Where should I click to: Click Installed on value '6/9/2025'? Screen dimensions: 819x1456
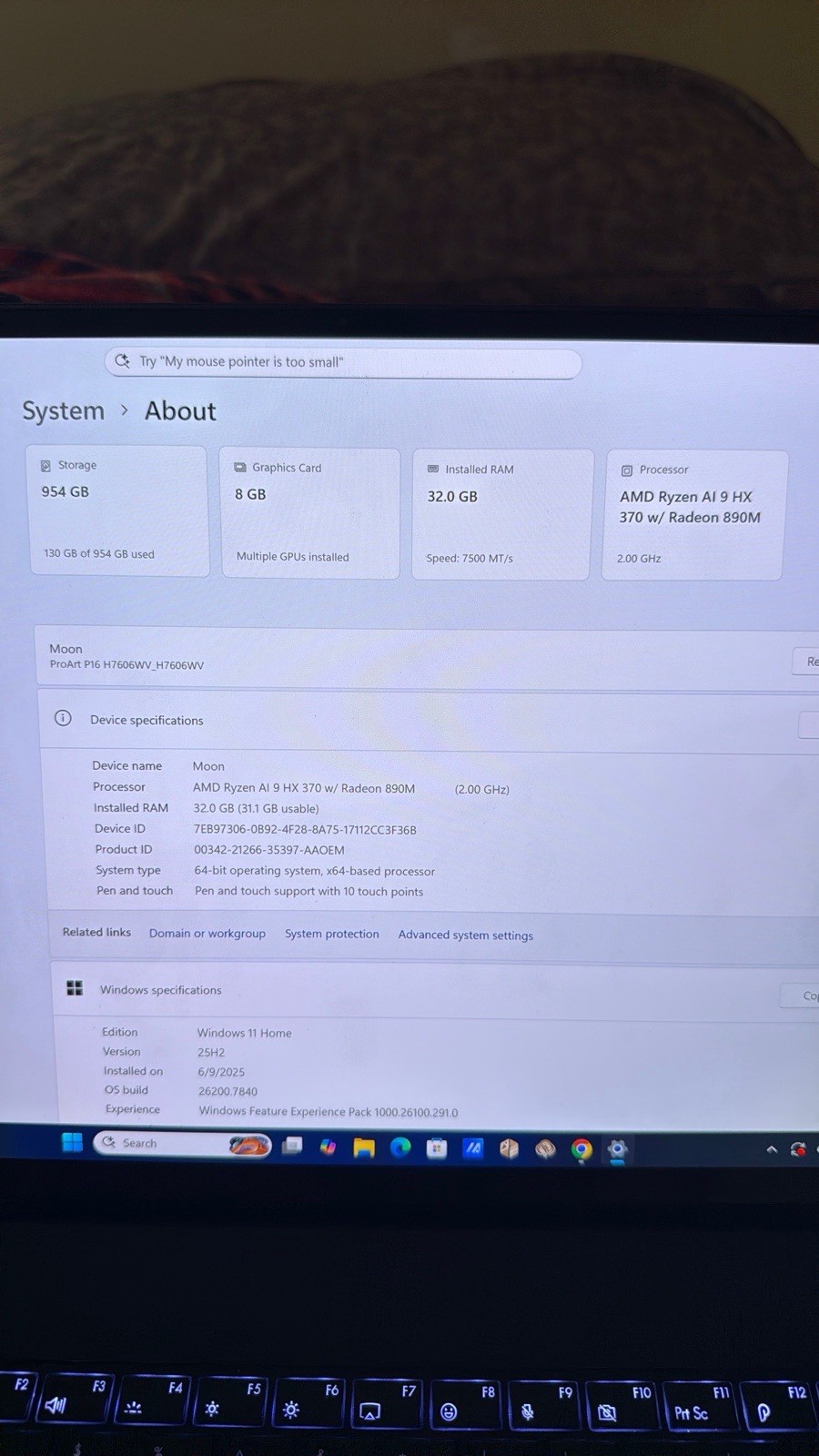[x=221, y=1072]
